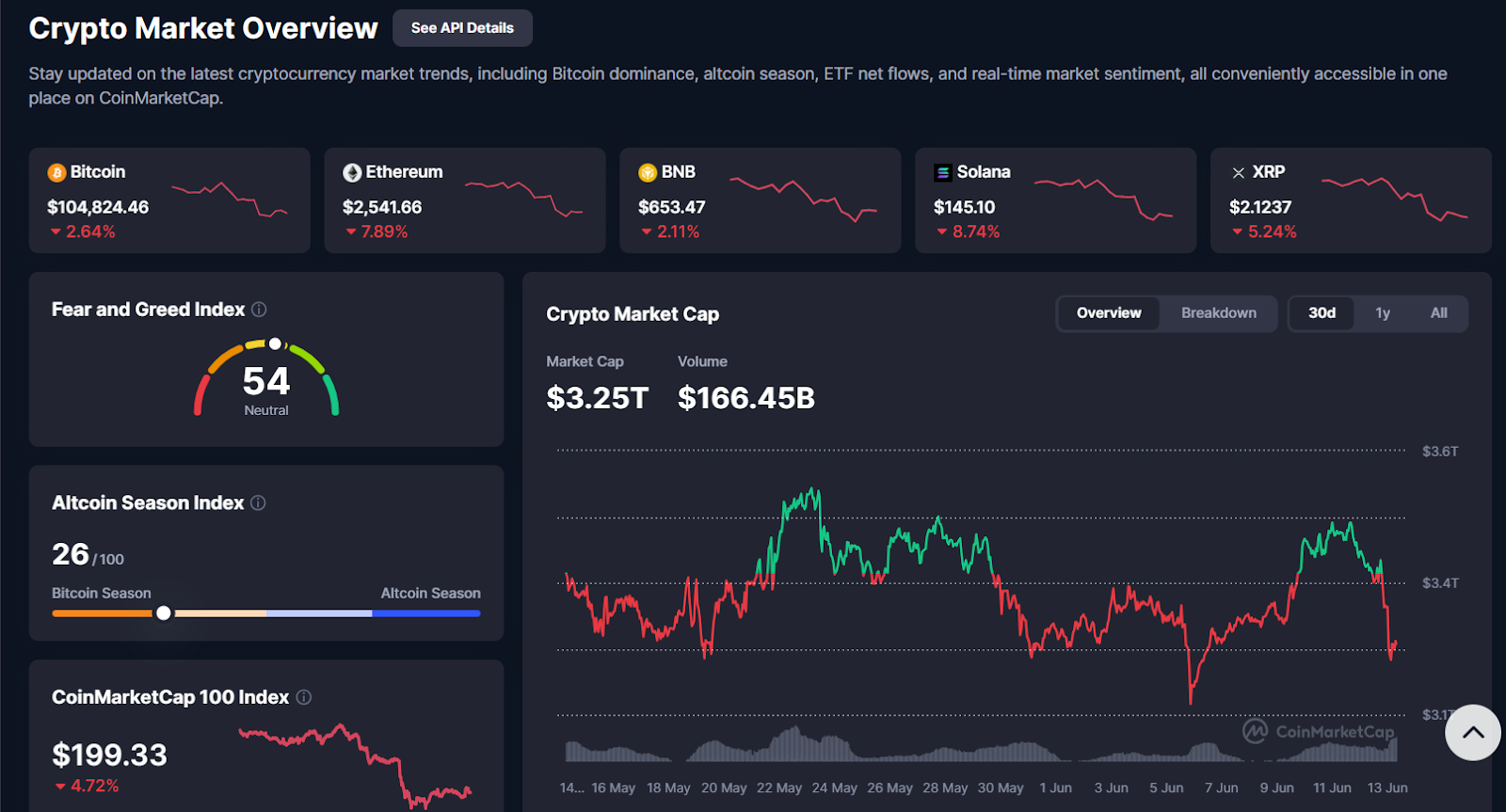Switch to the Overview tab
Viewport: 1506px width, 812px height.
click(x=1109, y=313)
